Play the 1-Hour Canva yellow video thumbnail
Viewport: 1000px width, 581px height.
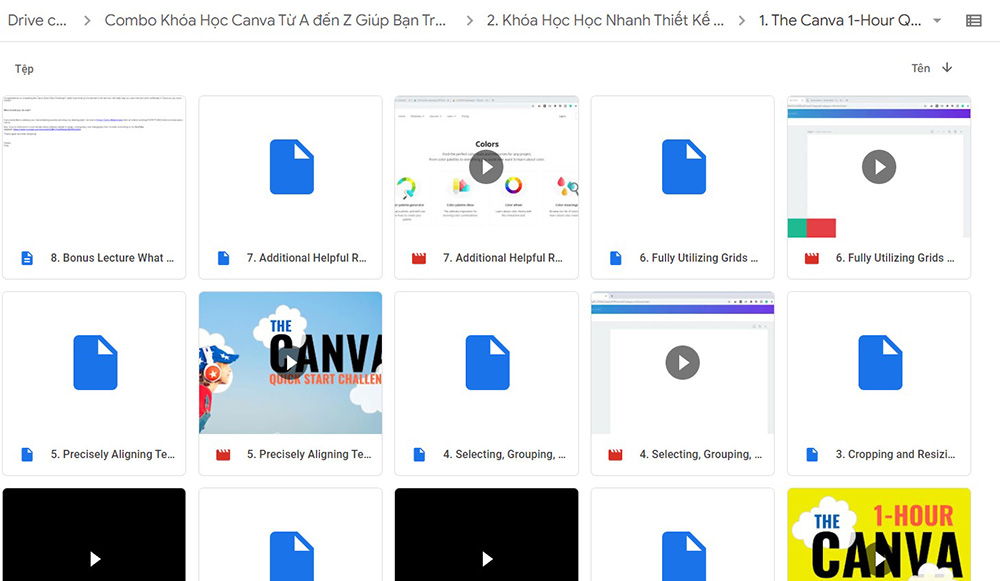pyautogui.click(x=879, y=559)
